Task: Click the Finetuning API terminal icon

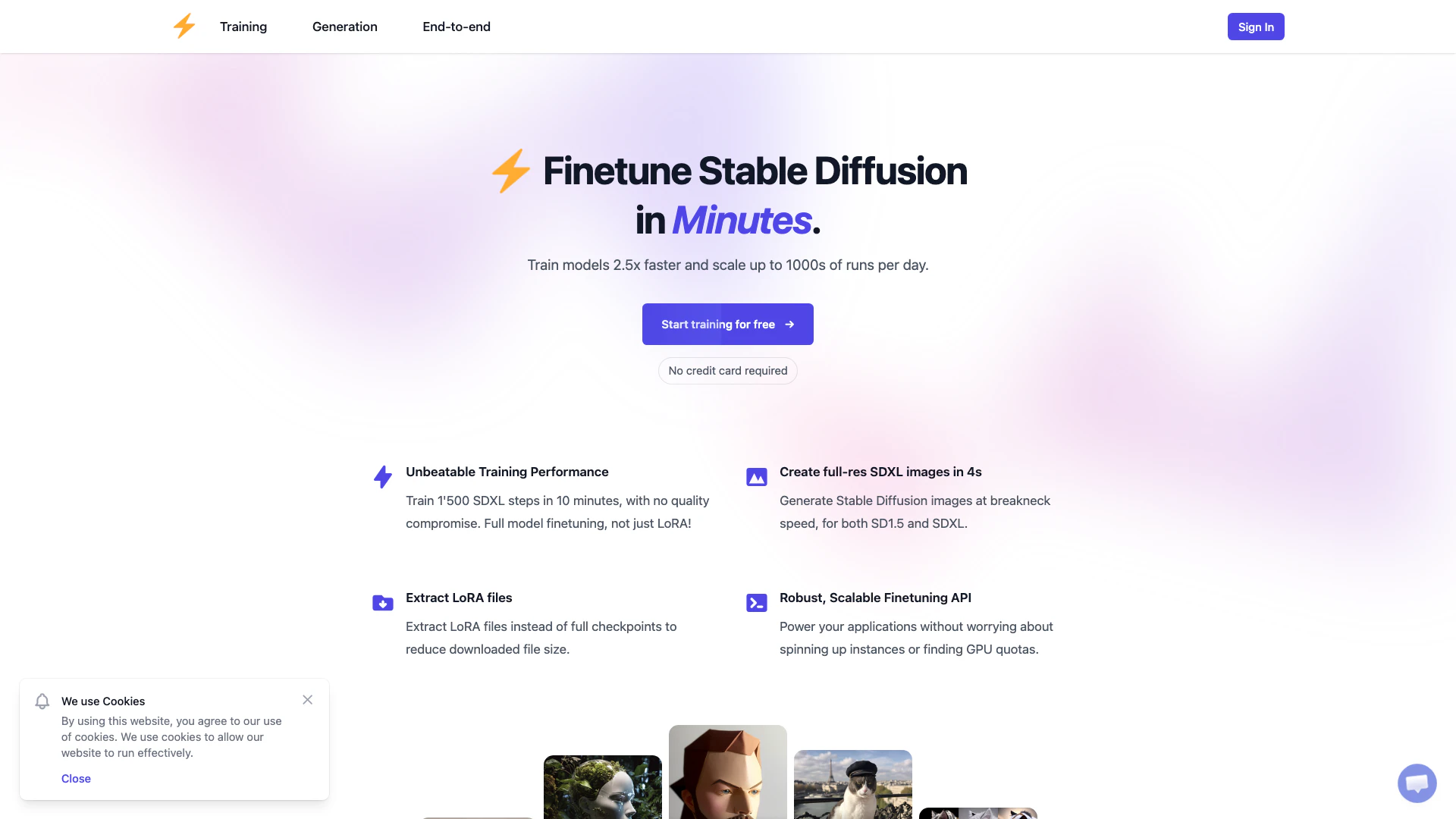Action: [x=756, y=603]
